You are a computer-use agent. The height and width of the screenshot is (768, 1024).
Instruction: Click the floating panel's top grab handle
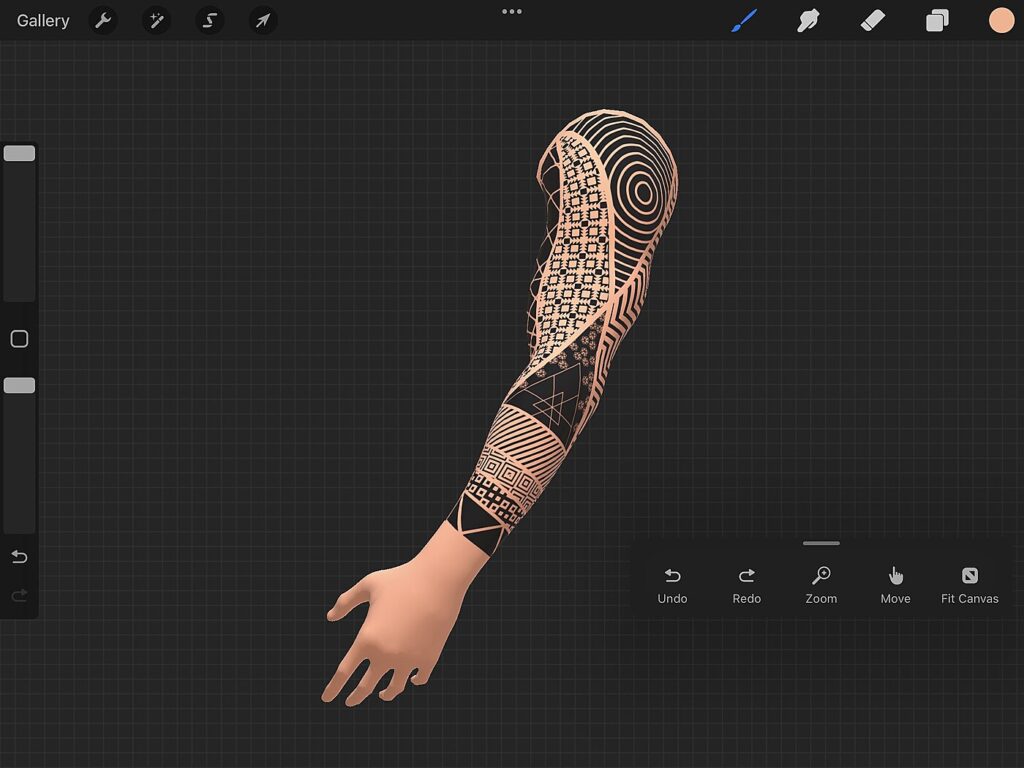tap(821, 543)
